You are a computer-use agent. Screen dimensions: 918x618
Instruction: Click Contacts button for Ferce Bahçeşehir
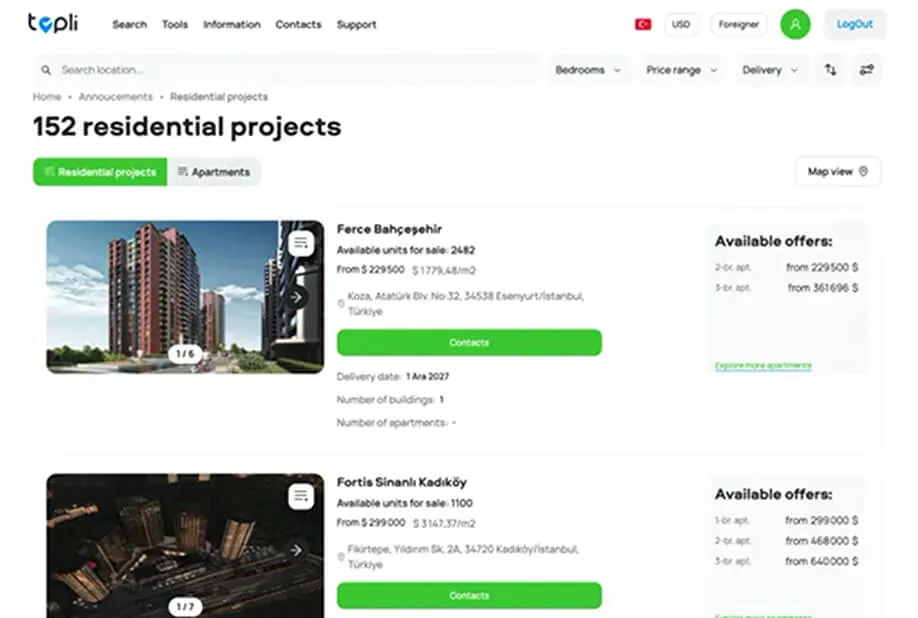click(x=469, y=342)
